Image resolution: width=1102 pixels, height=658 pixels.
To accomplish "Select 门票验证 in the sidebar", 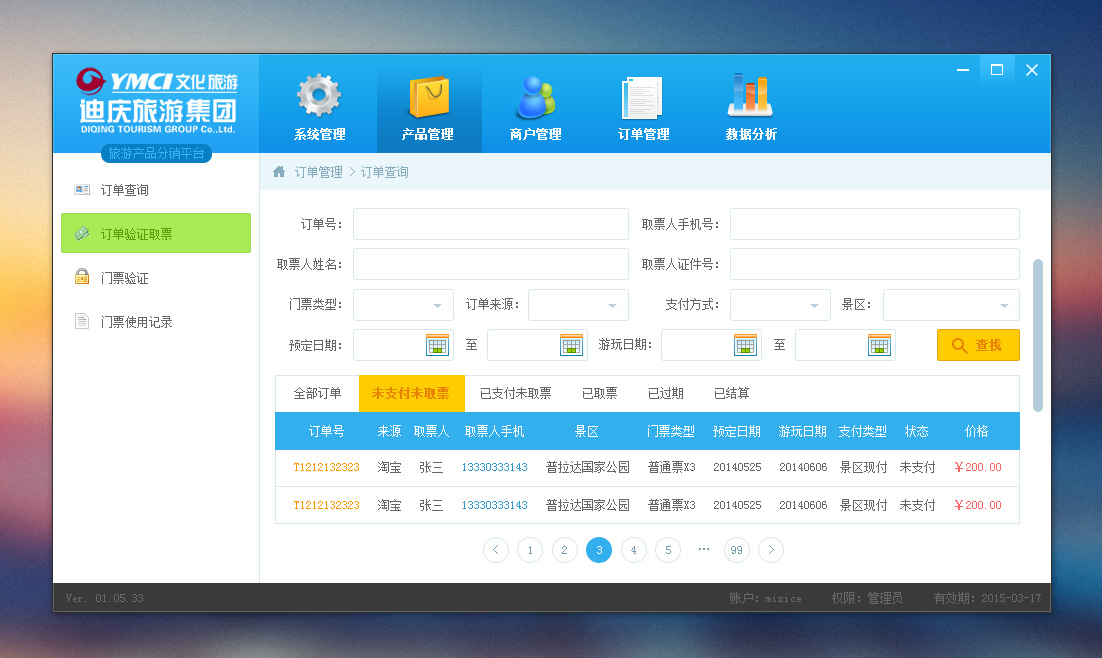I will click(x=124, y=278).
